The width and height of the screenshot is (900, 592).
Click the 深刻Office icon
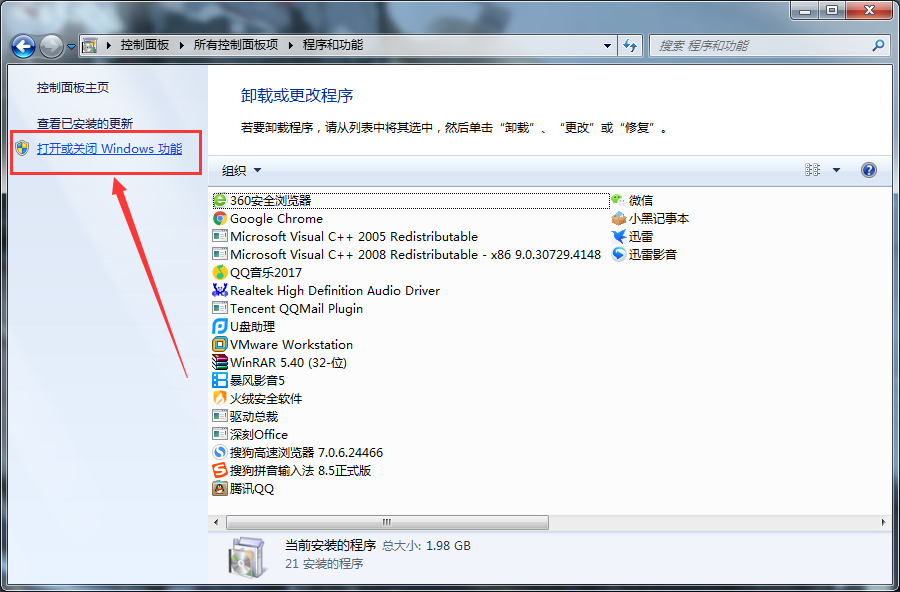point(220,434)
